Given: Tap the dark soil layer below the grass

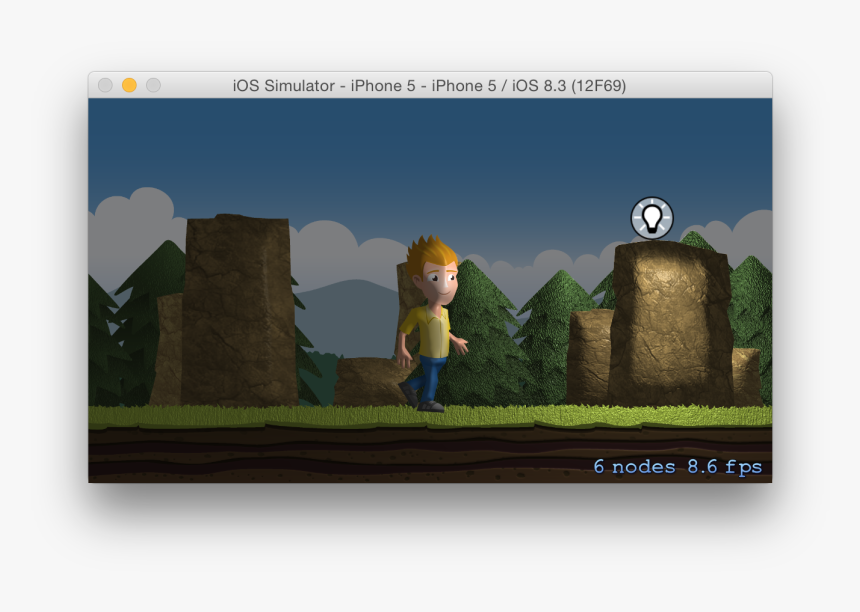Looking at the screenshot, I should [300, 455].
